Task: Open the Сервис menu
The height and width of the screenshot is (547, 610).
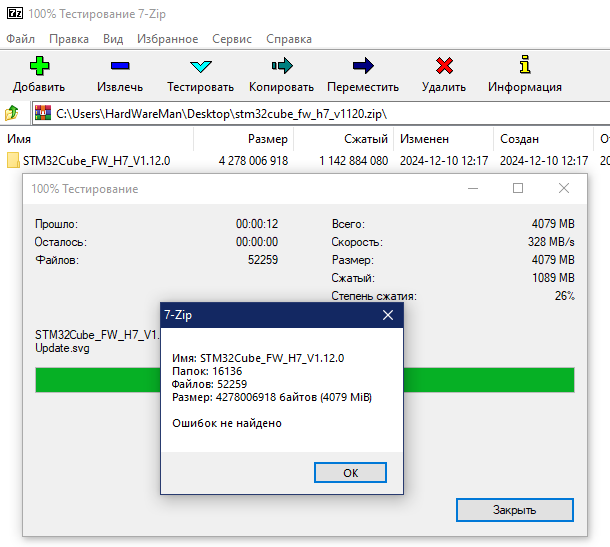Action: (x=232, y=39)
